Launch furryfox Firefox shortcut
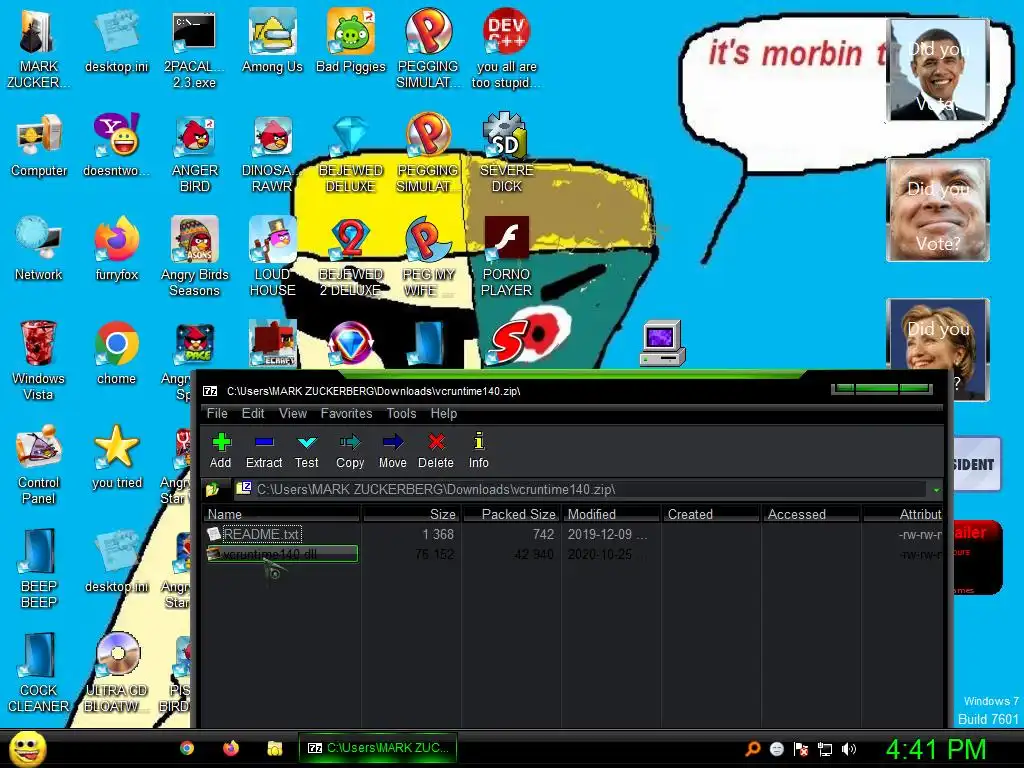Image resolution: width=1024 pixels, height=768 pixels. (x=116, y=249)
